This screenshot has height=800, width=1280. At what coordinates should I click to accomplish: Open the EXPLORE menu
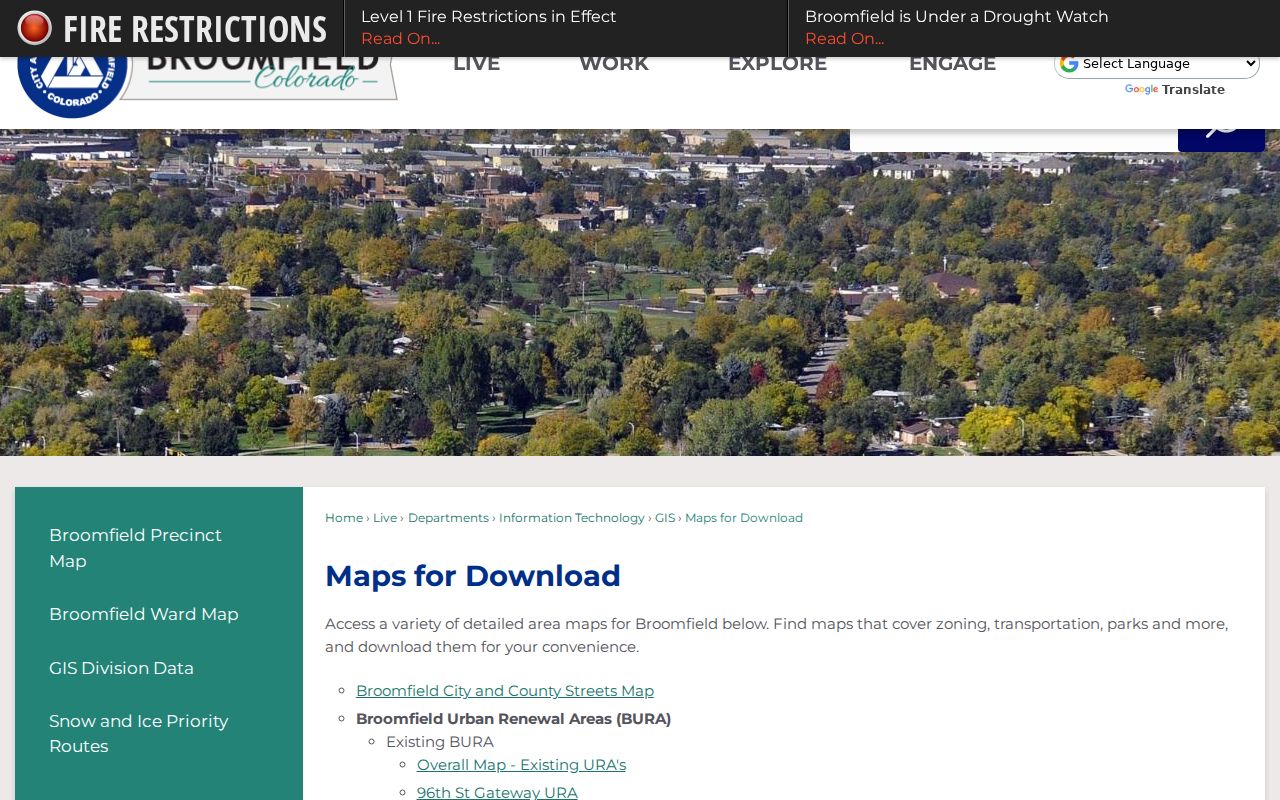click(777, 64)
